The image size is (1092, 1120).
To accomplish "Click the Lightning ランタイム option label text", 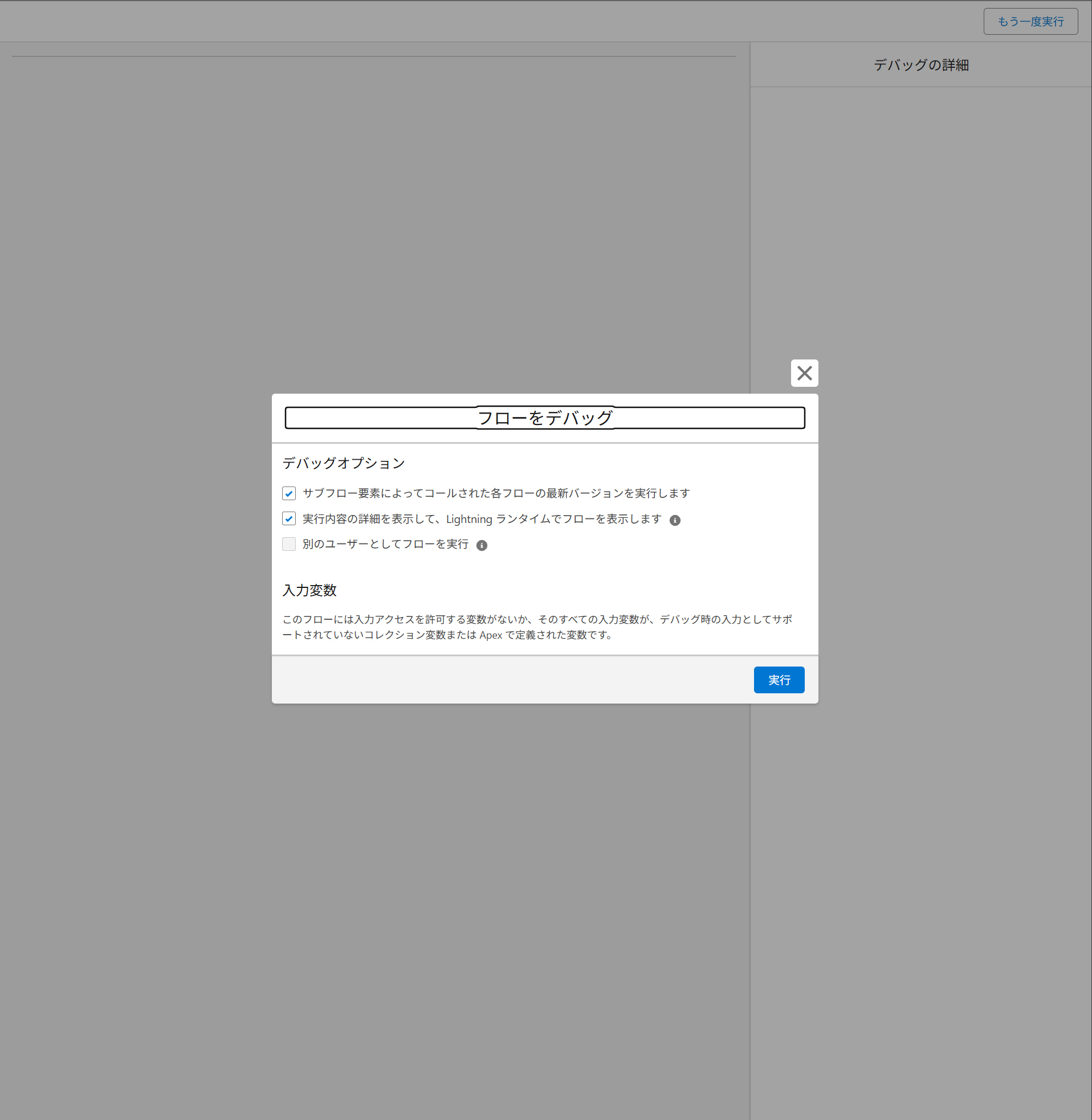I will [482, 519].
